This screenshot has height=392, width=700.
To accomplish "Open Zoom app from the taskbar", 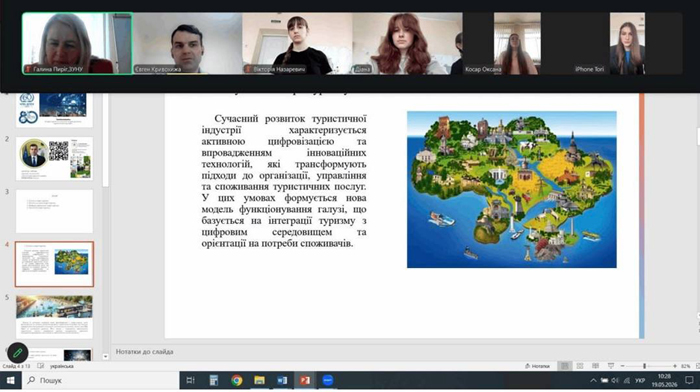I will 328,380.
